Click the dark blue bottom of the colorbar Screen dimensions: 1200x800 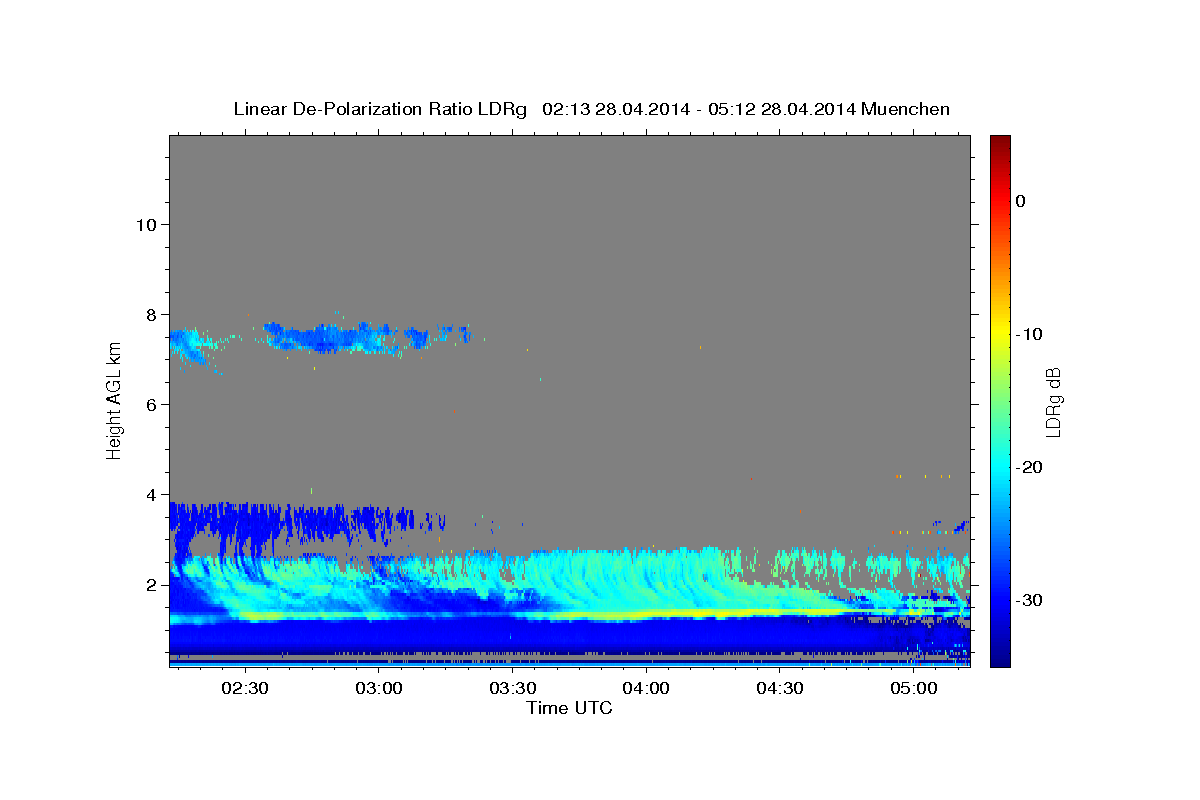point(1000,655)
